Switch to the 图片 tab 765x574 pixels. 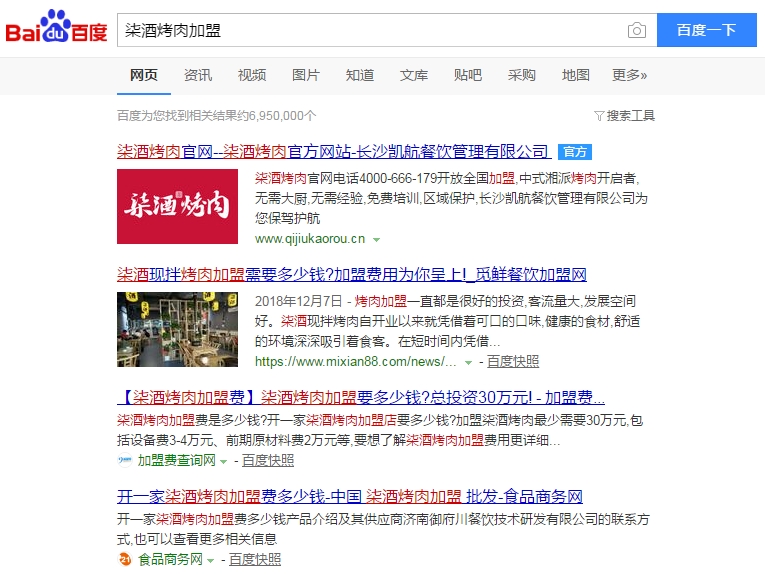tap(306, 75)
